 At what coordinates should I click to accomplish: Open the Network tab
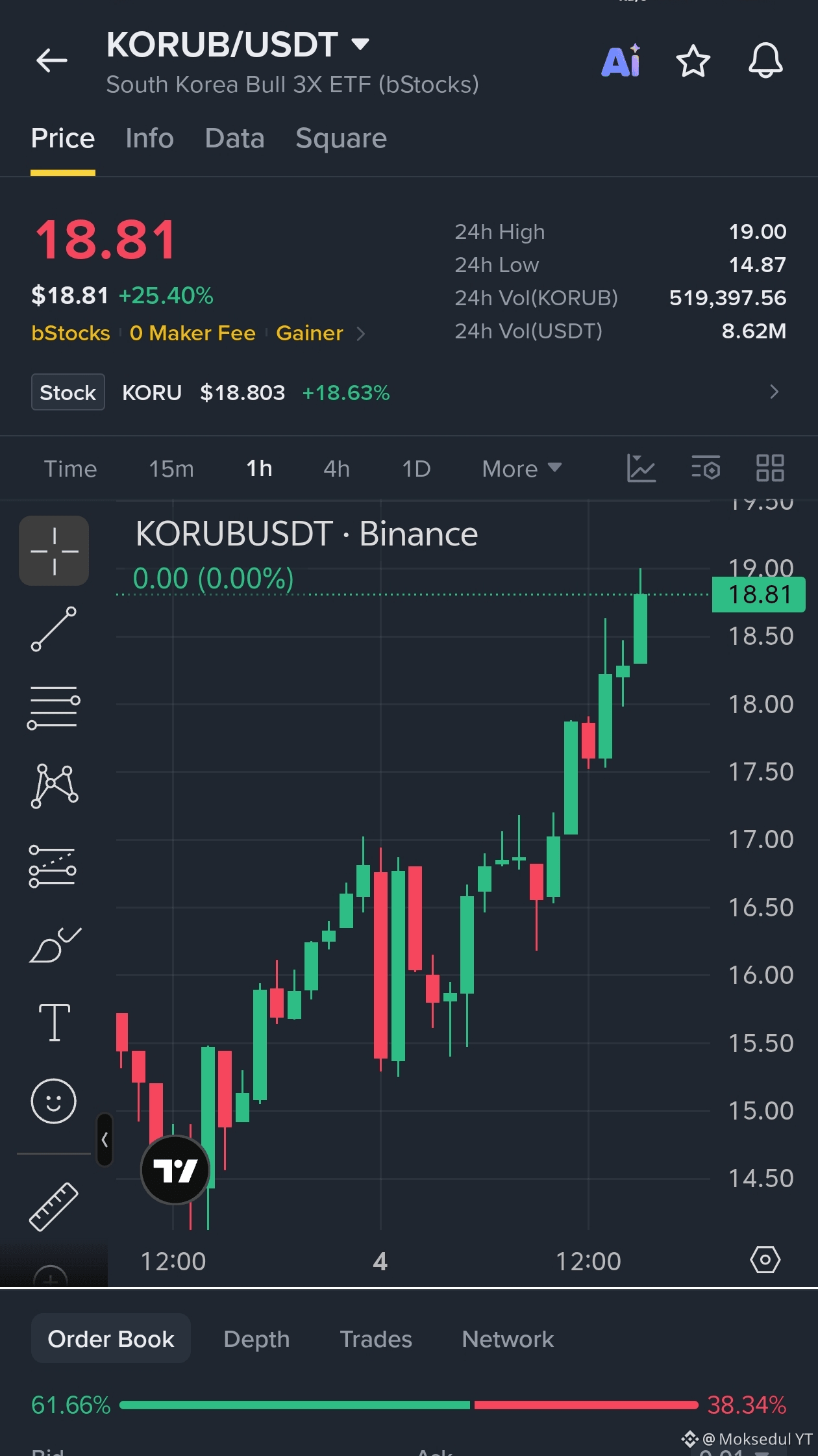click(508, 1339)
